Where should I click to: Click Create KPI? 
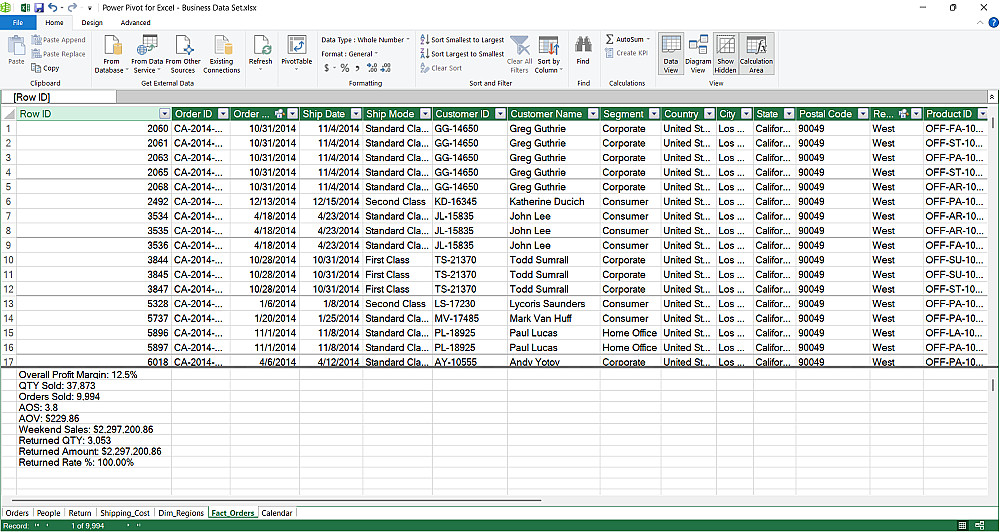[626, 53]
